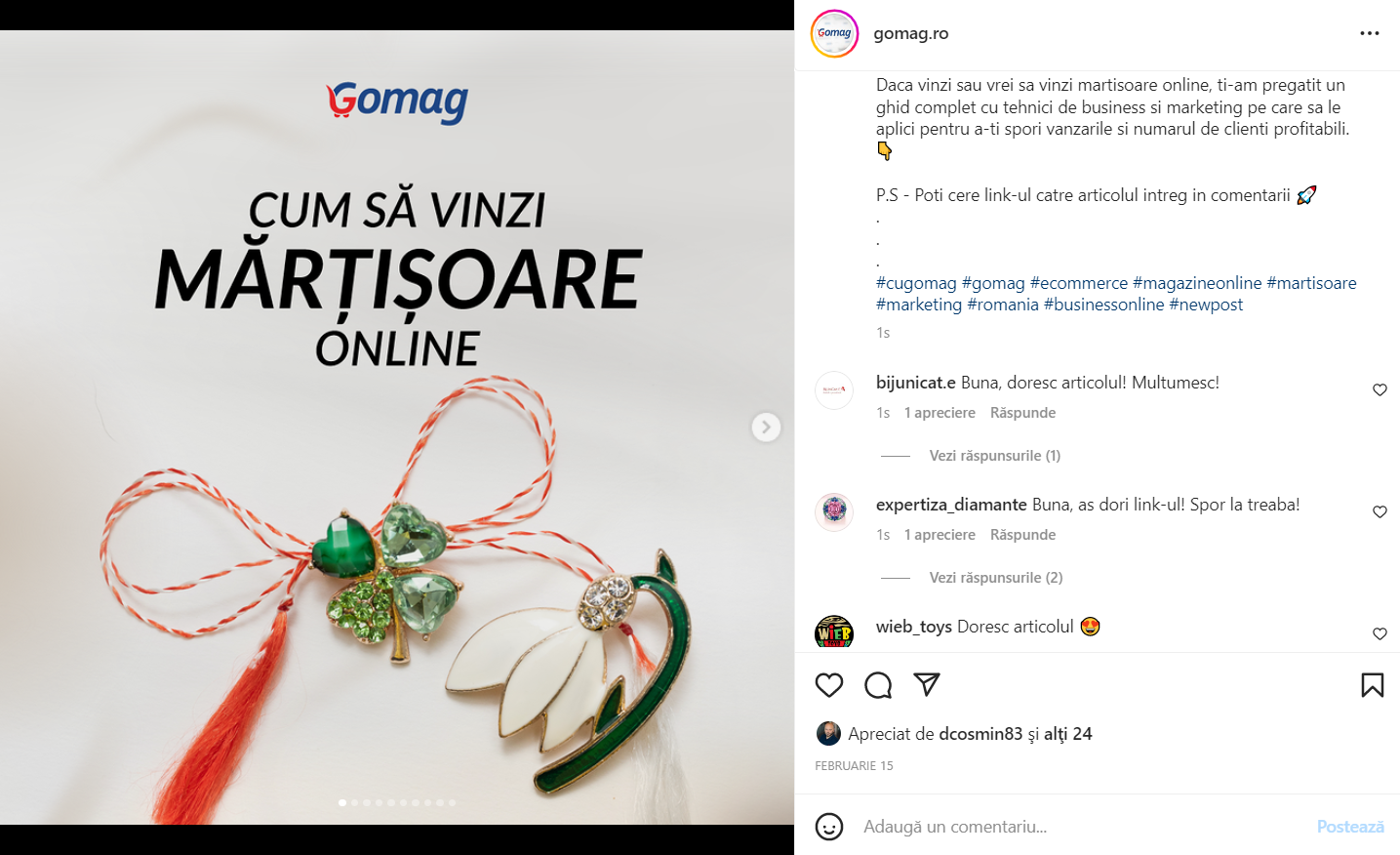The image size is (1400, 855).
Task: Share post via paper plane icon
Action: click(927, 685)
